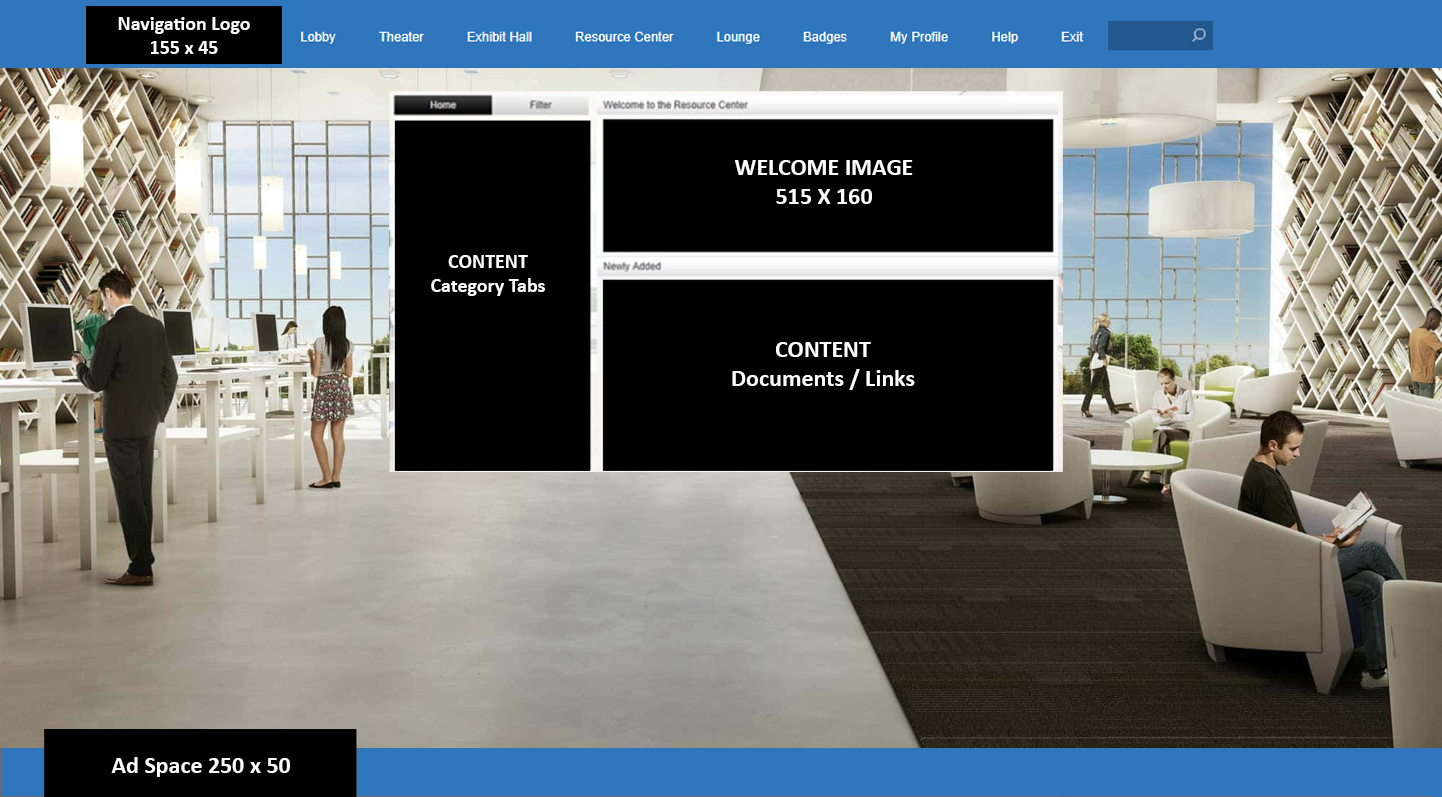Click the magnifier search icon
Screen dimensions: 1442x797
coord(1198,36)
